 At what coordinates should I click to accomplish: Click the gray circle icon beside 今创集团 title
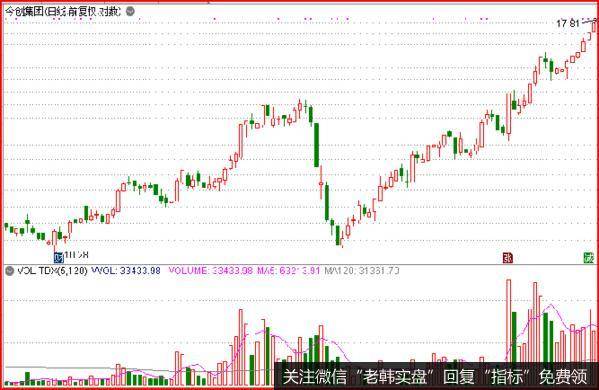(x=130, y=11)
